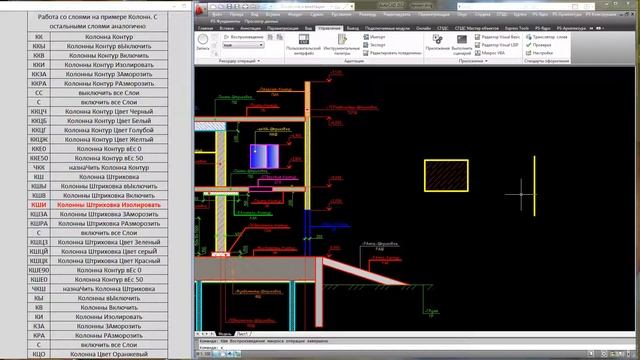Open the СПДС Мастер объектов tab

[x=476, y=28]
